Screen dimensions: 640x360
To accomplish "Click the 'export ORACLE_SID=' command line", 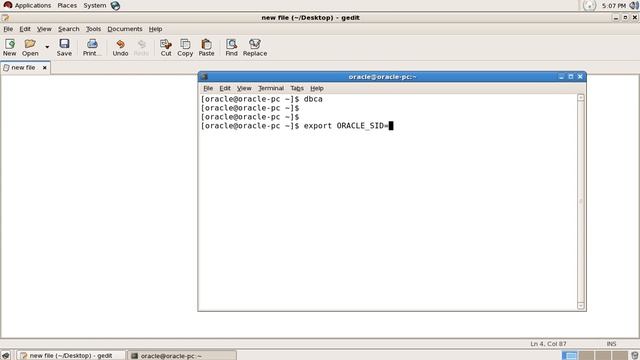I will 297,126.
